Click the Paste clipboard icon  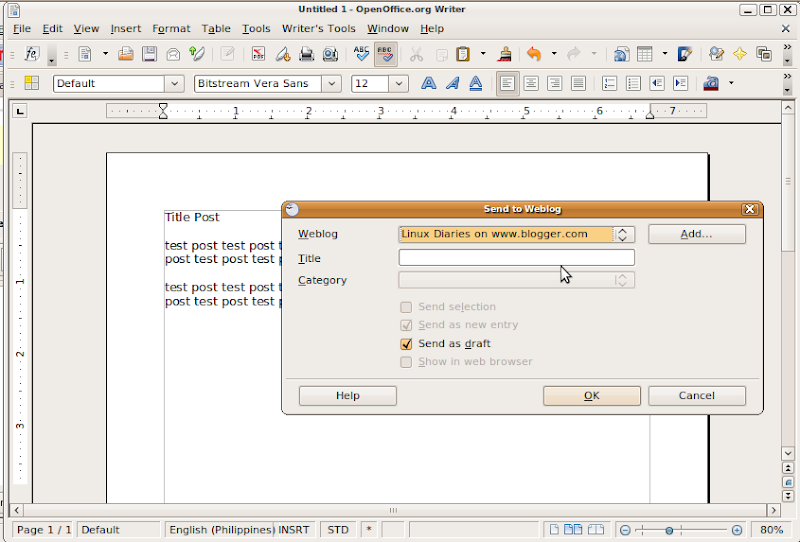coord(463,54)
